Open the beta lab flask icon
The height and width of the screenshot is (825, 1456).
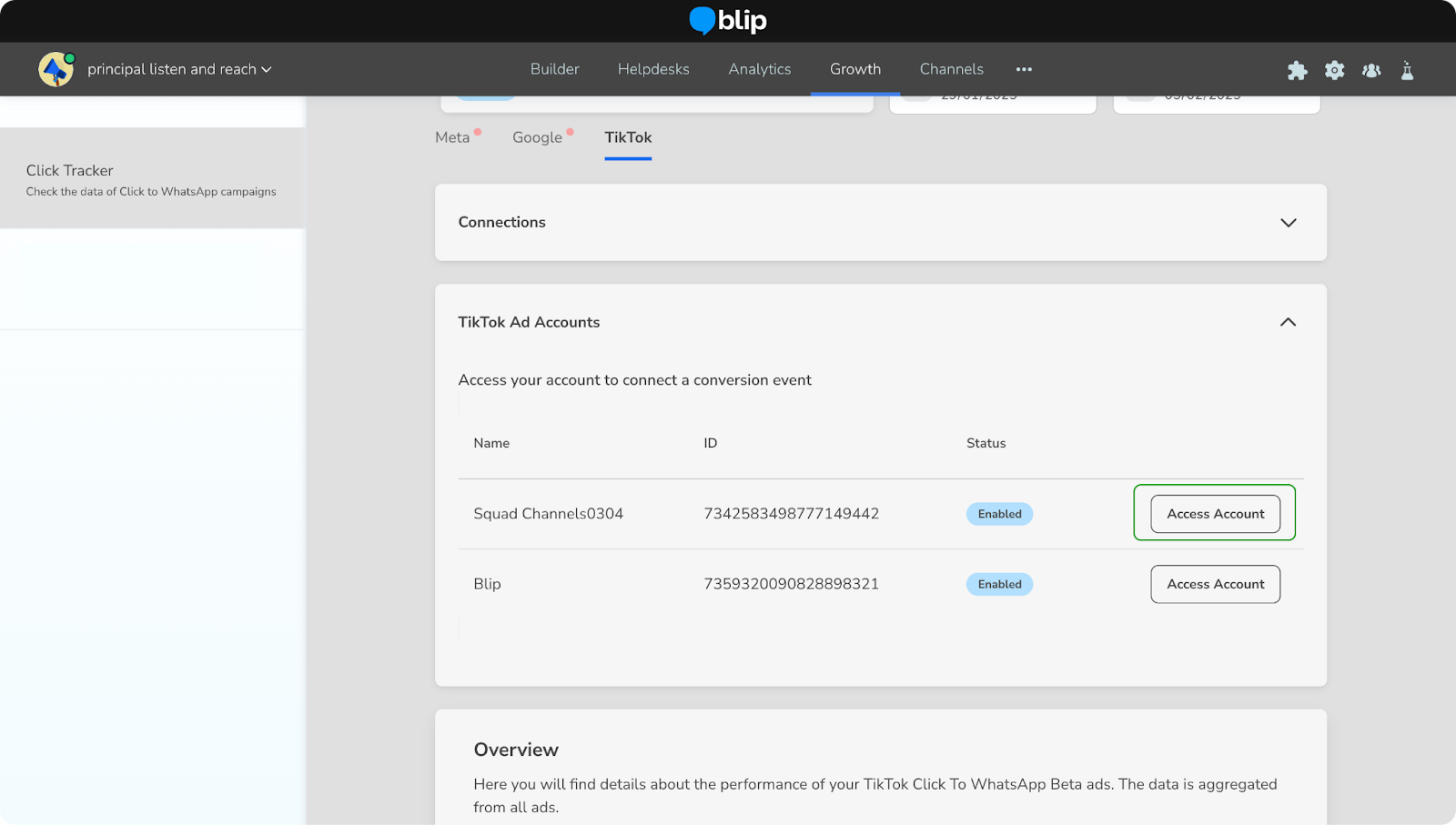pyautogui.click(x=1407, y=70)
